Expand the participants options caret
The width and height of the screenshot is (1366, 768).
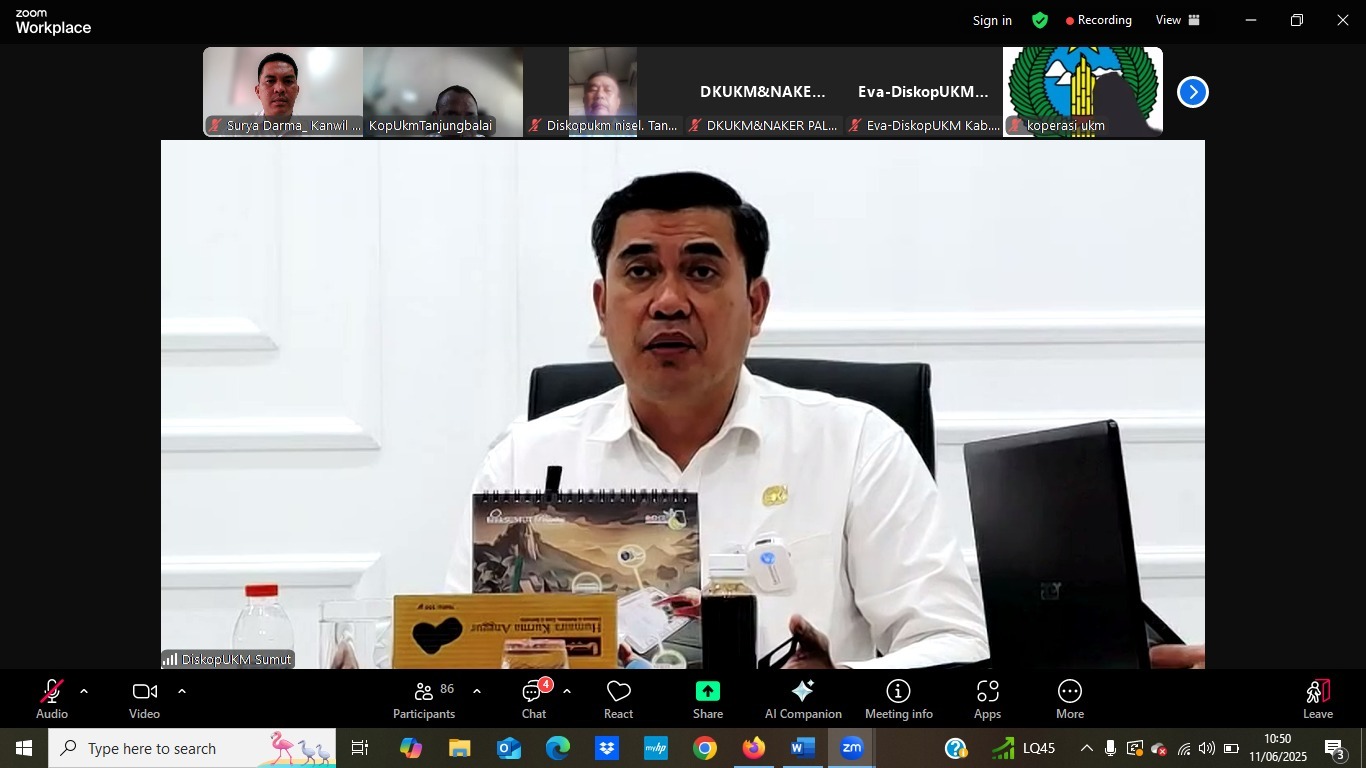[477, 691]
